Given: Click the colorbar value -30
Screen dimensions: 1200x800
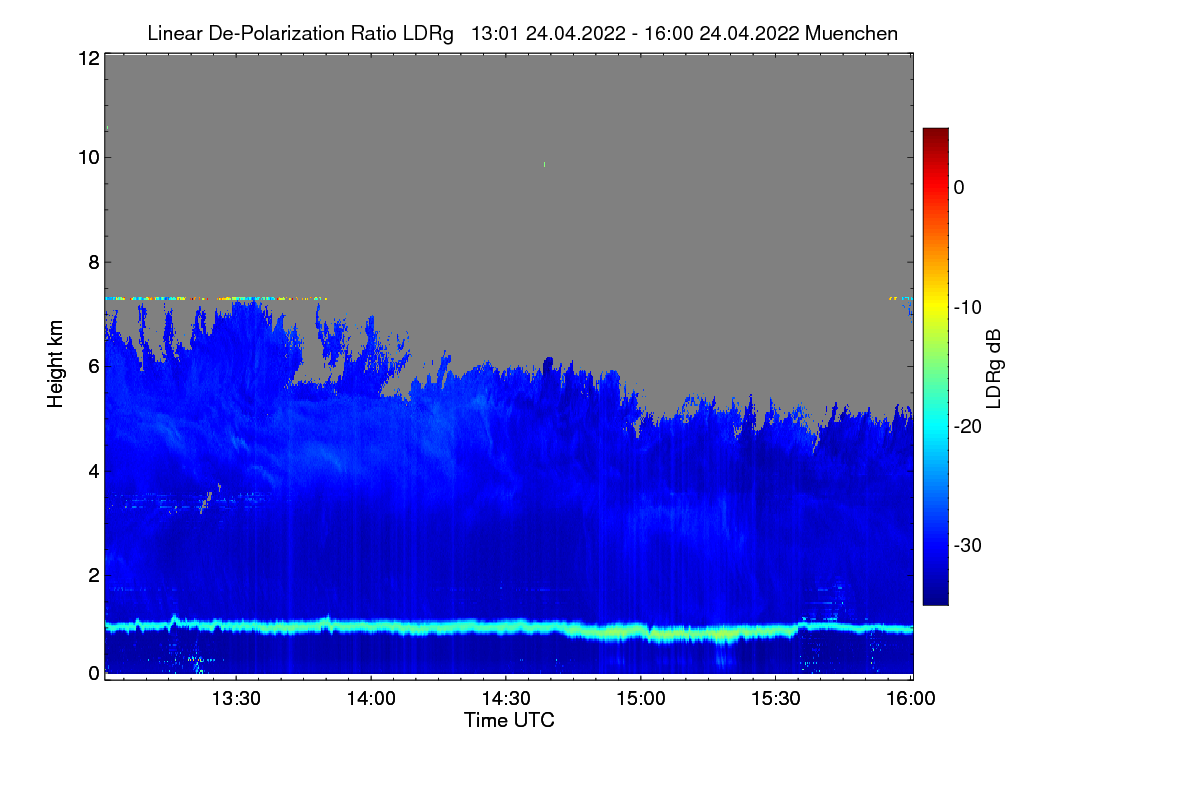Looking at the screenshot, I should (x=967, y=546).
